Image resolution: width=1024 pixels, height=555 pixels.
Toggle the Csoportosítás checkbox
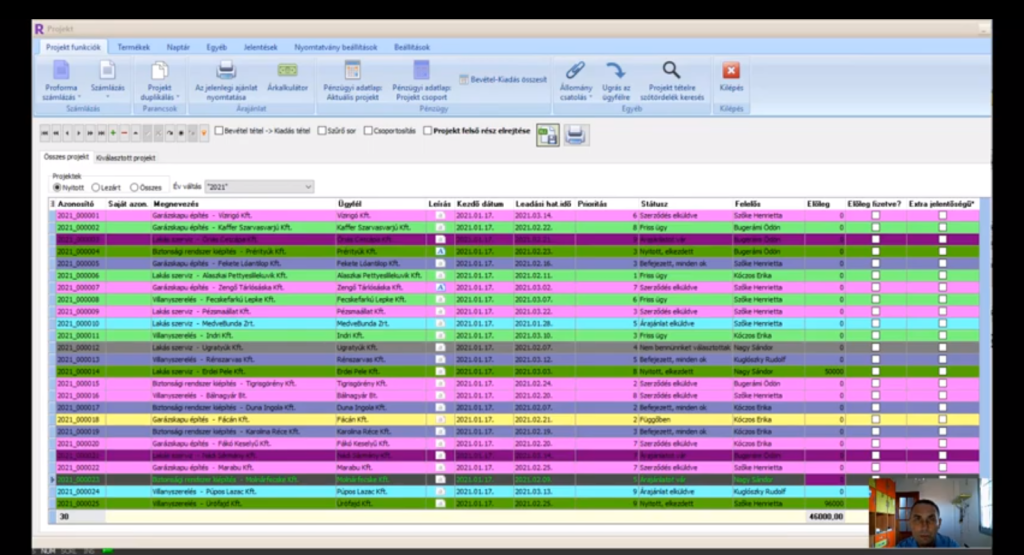369,130
